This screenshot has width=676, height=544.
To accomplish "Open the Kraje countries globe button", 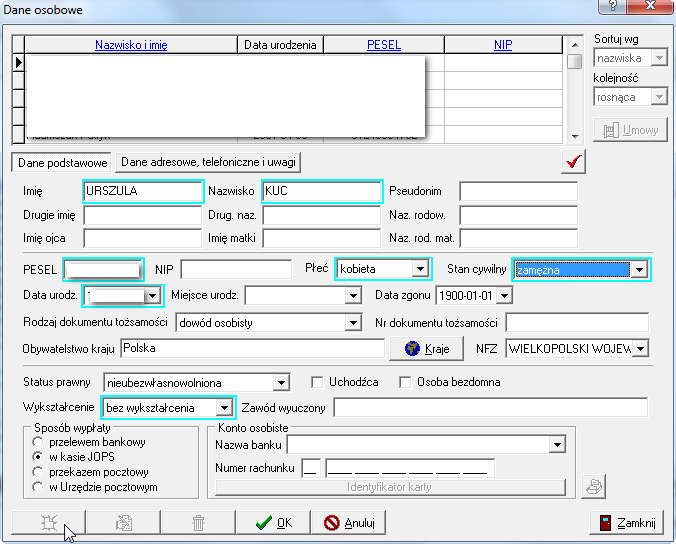I will pyautogui.click(x=426, y=348).
